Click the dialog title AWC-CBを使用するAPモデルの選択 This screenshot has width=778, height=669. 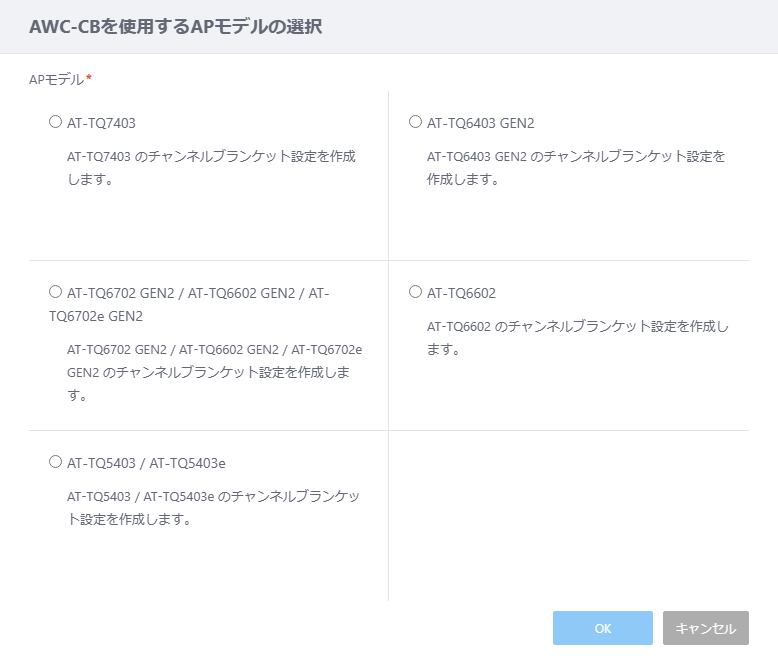(176, 26)
